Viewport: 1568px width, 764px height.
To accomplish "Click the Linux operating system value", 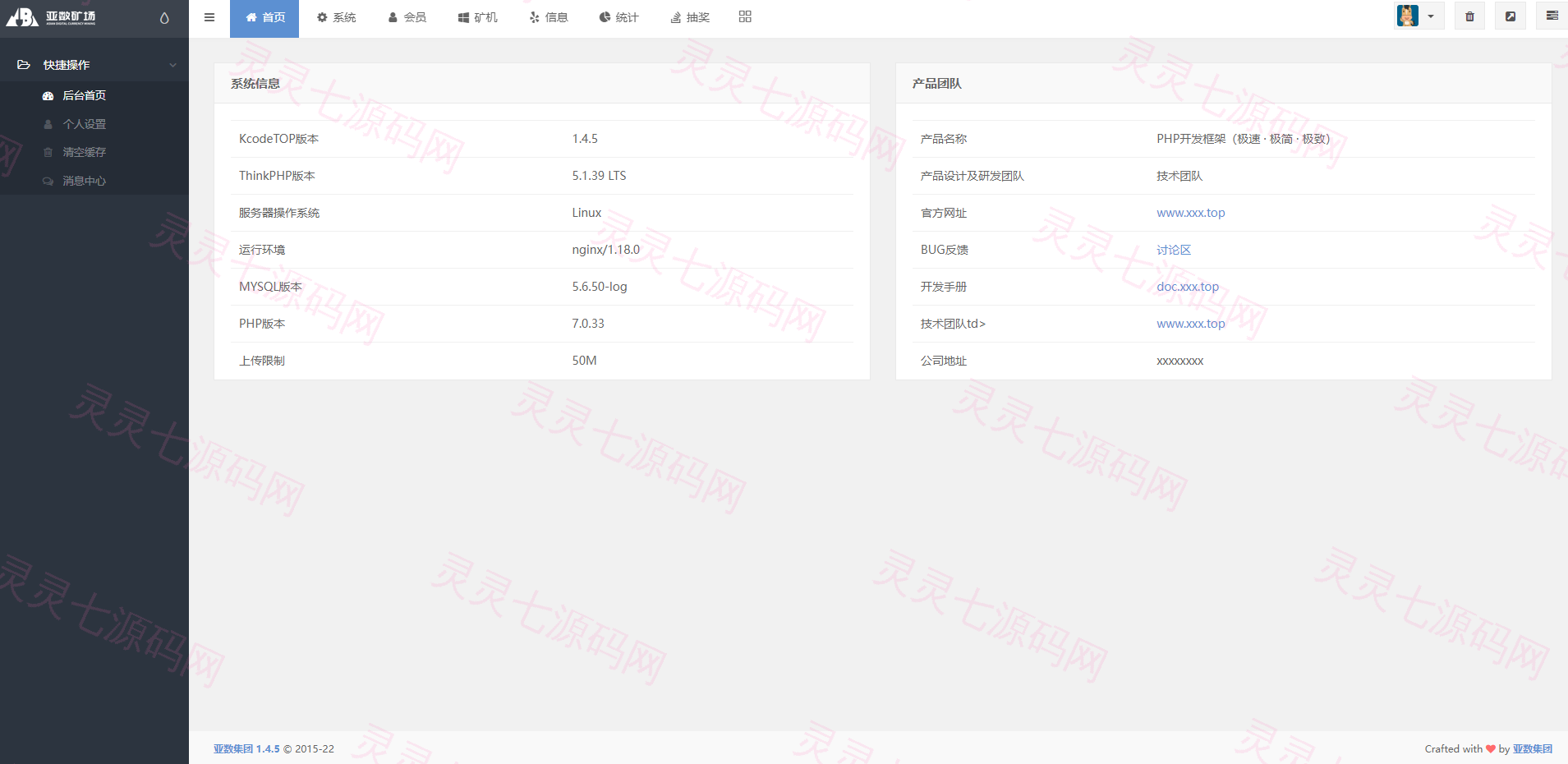I will pyautogui.click(x=586, y=213).
